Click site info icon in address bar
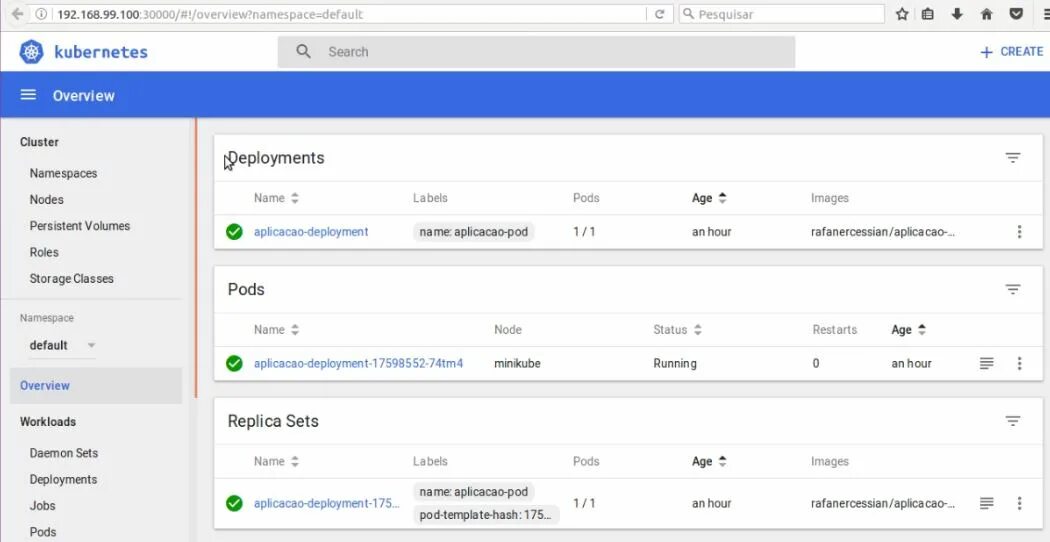Viewport: 1050px width, 542px height. [x=41, y=13]
